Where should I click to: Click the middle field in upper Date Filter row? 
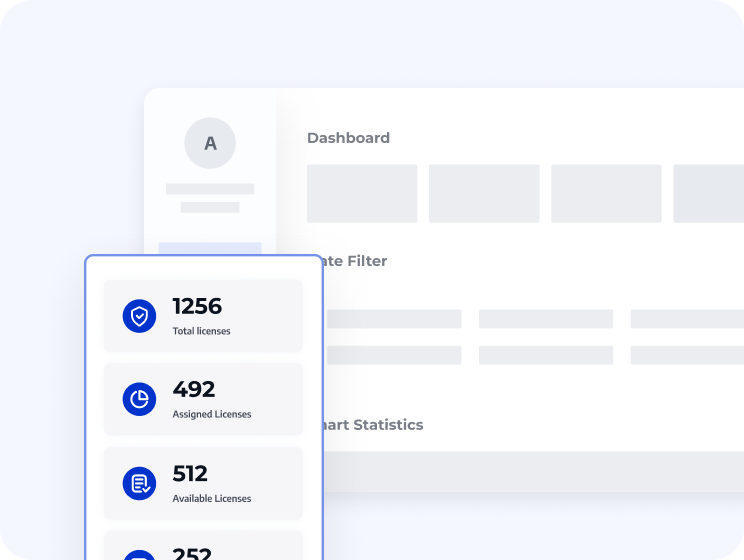(545, 319)
